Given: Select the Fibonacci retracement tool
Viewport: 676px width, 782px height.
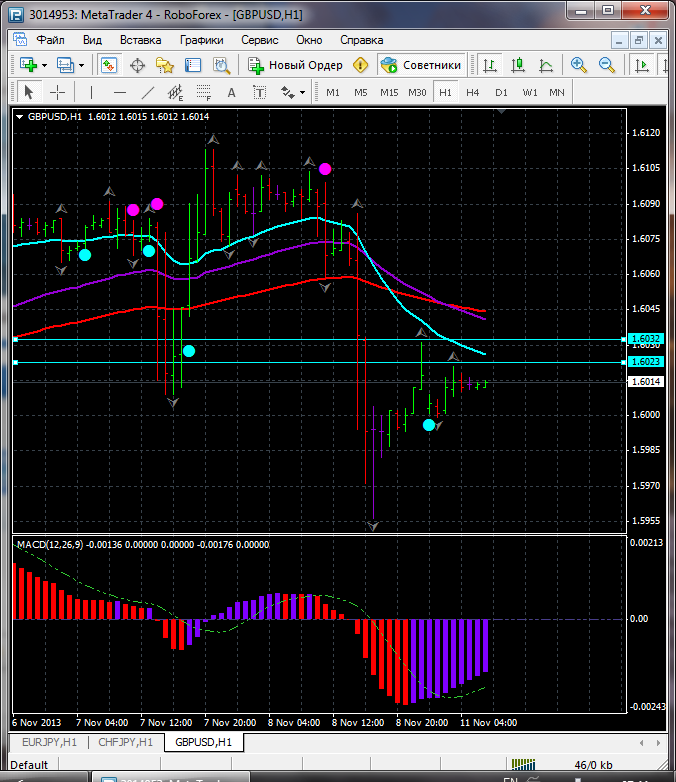Looking at the screenshot, I should (206, 92).
